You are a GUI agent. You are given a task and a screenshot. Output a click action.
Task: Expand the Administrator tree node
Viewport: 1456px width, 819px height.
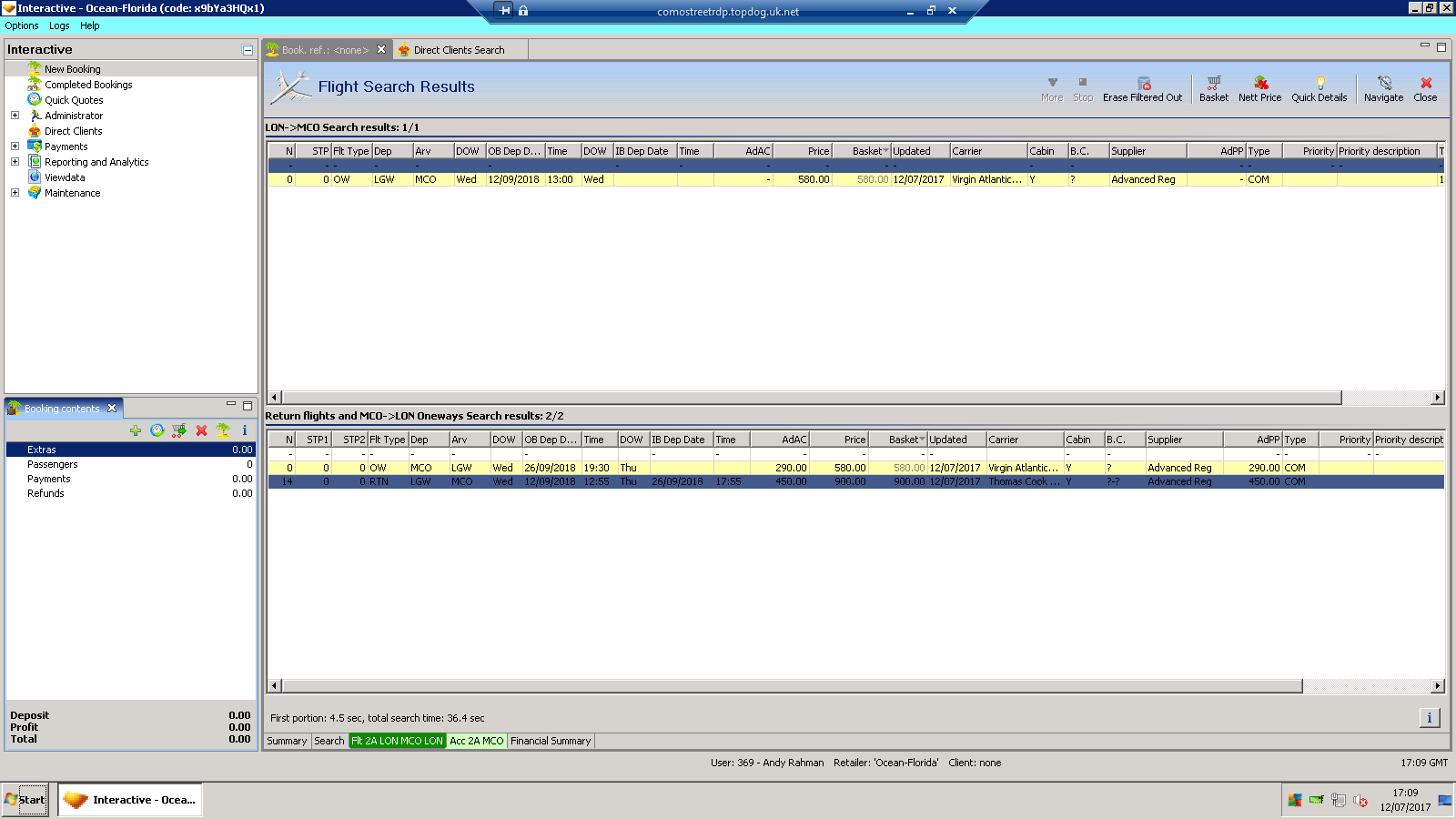pos(15,116)
